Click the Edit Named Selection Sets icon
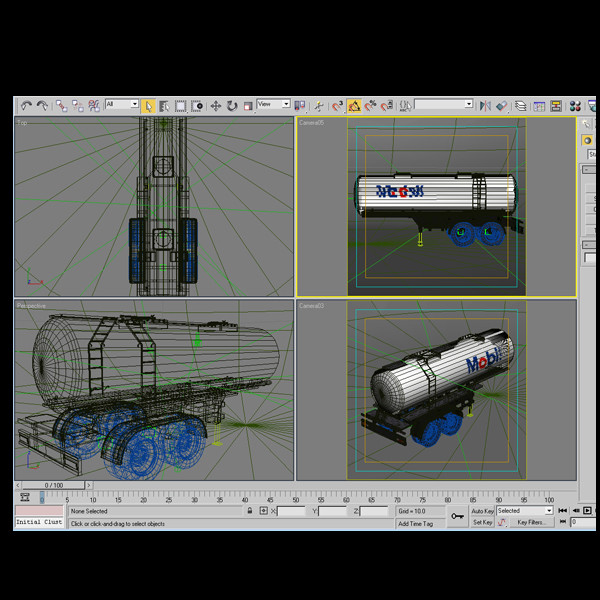Viewport: 600px width, 600px height. tap(405, 106)
